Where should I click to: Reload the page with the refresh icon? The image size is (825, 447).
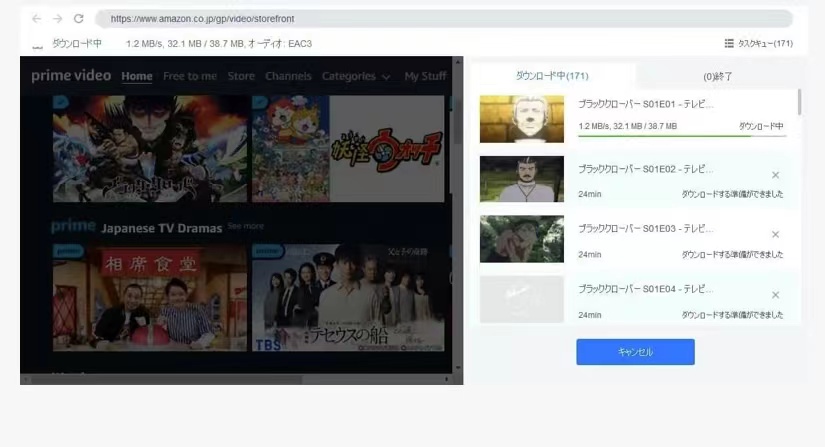pos(78,18)
